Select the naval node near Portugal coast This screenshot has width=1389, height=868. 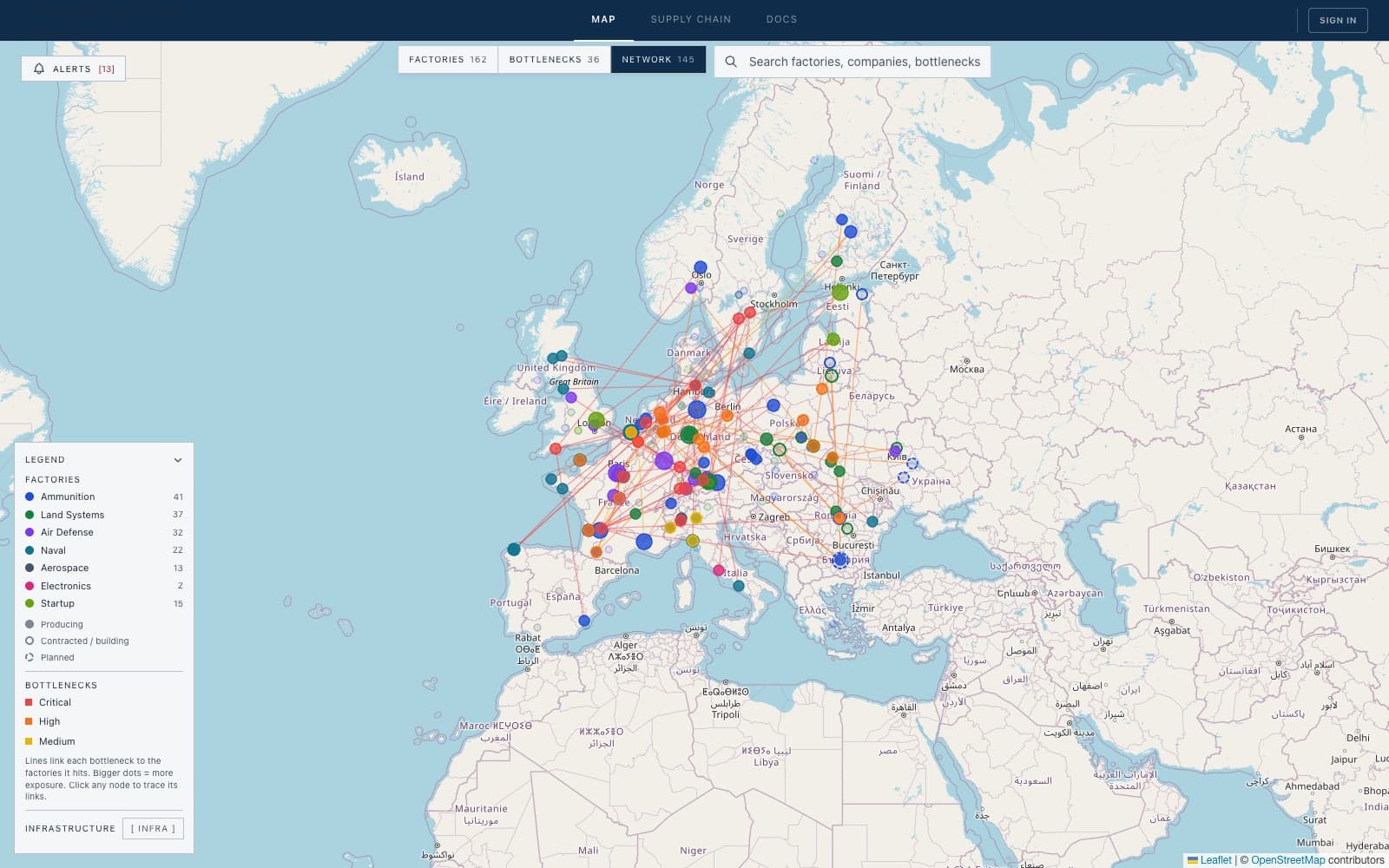514,549
